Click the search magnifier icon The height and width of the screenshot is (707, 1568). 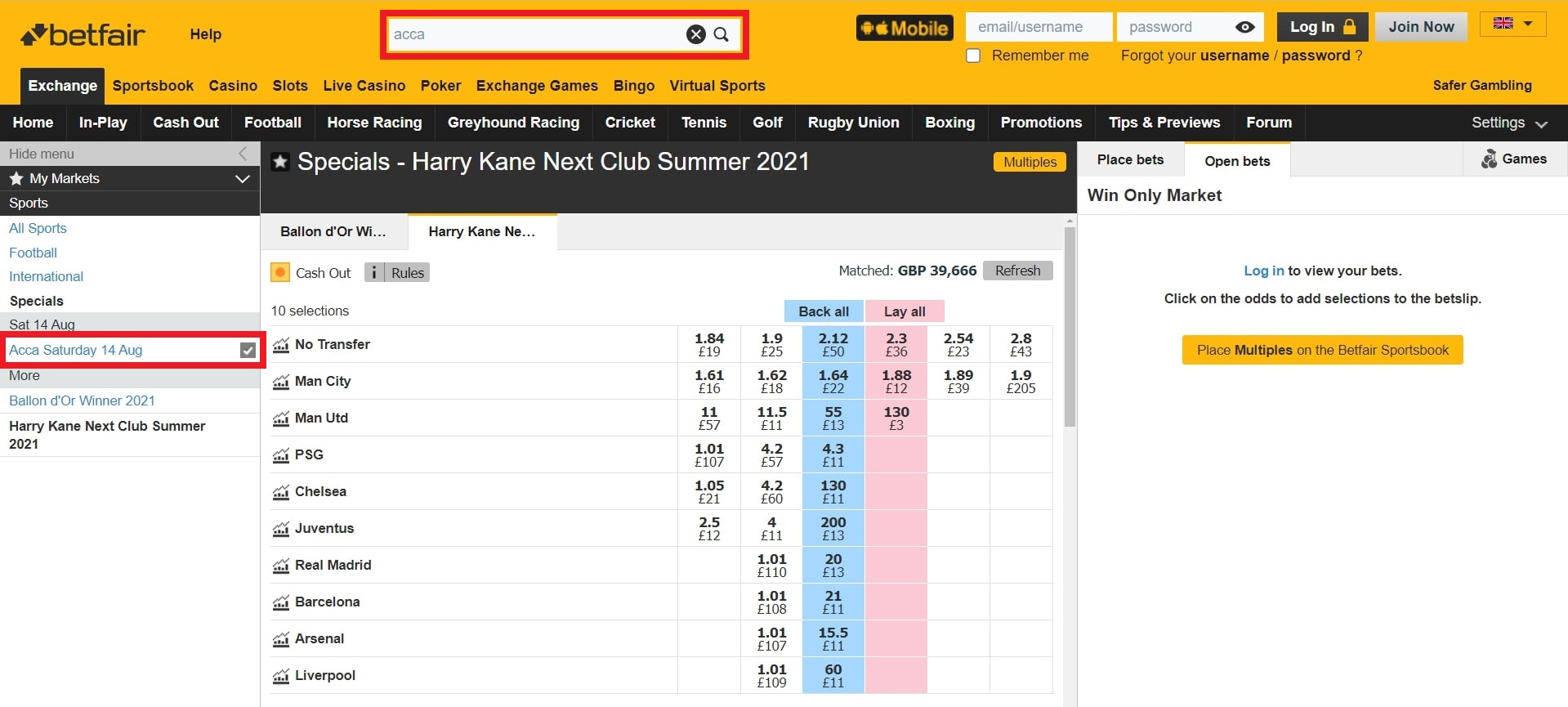[721, 34]
